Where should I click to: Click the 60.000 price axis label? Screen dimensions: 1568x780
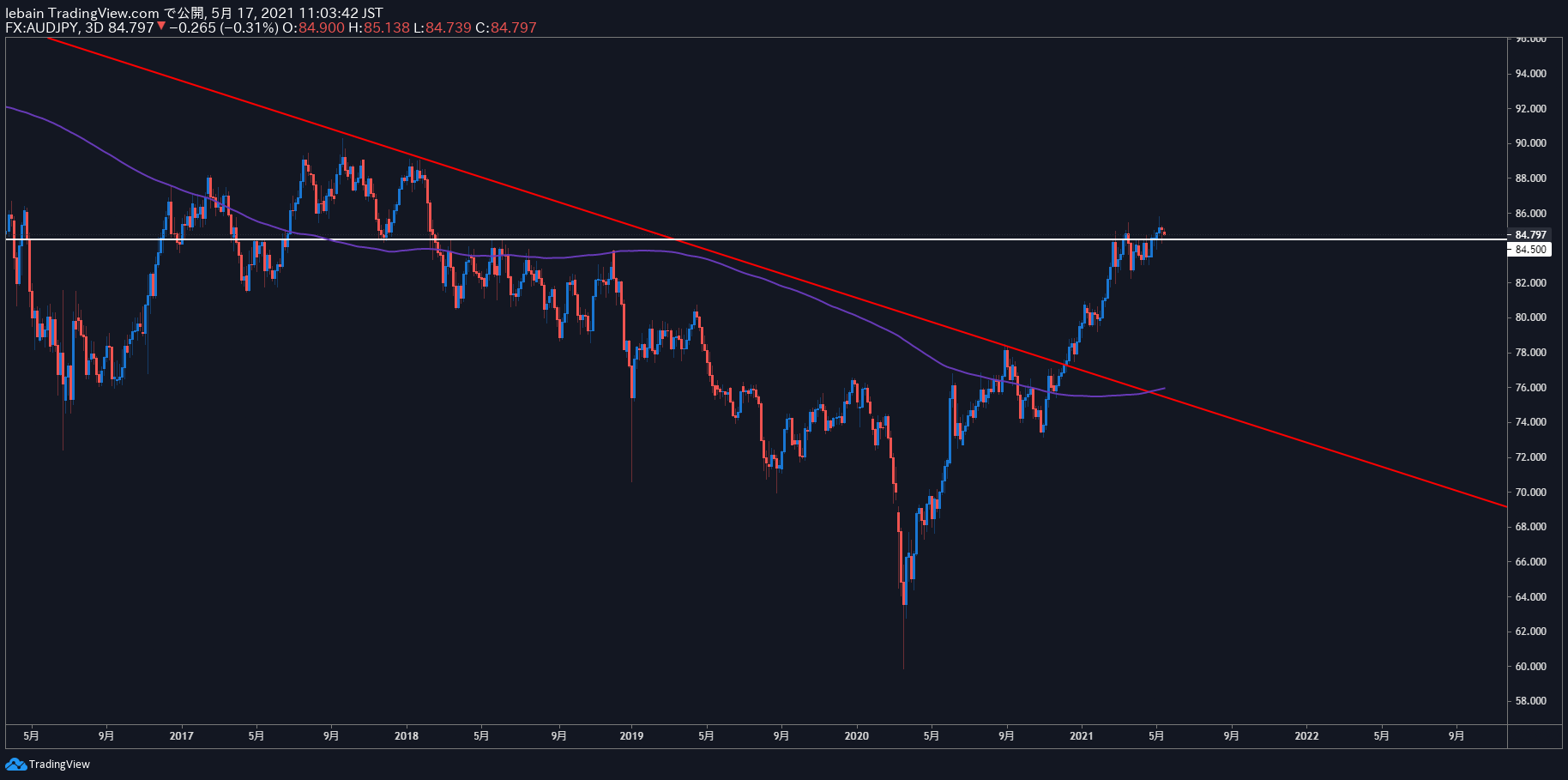[x=1531, y=667]
